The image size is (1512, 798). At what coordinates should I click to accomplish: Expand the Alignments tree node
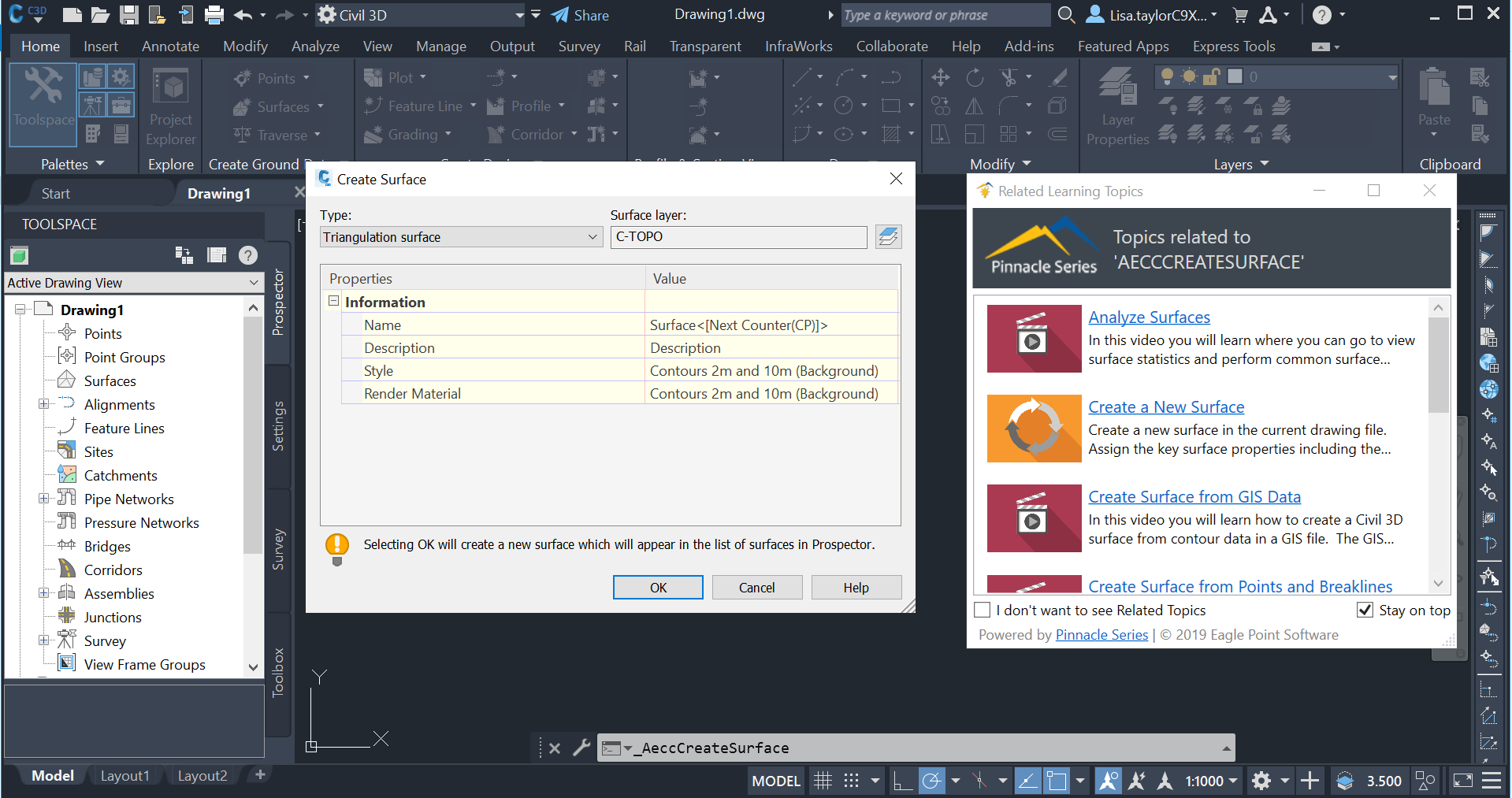click(44, 404)
